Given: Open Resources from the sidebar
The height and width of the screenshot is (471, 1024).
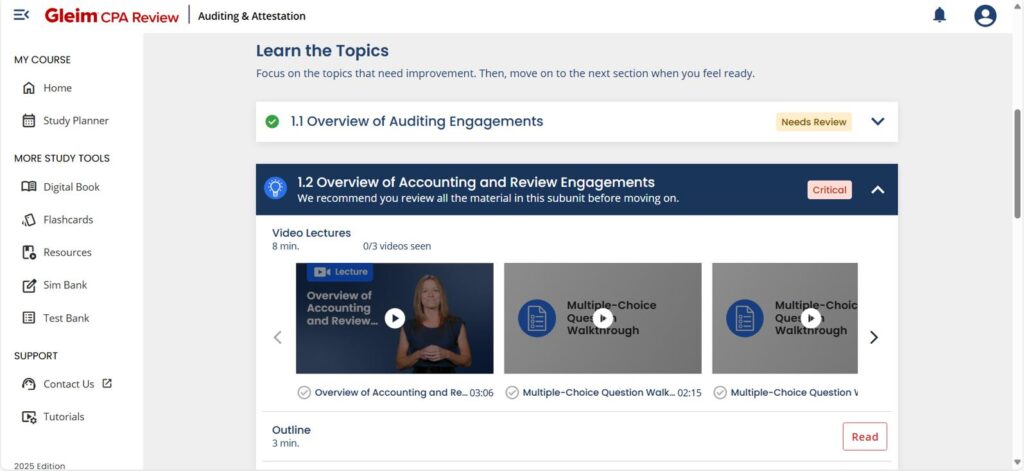Looking at the screenshot, I should (67, 253).
